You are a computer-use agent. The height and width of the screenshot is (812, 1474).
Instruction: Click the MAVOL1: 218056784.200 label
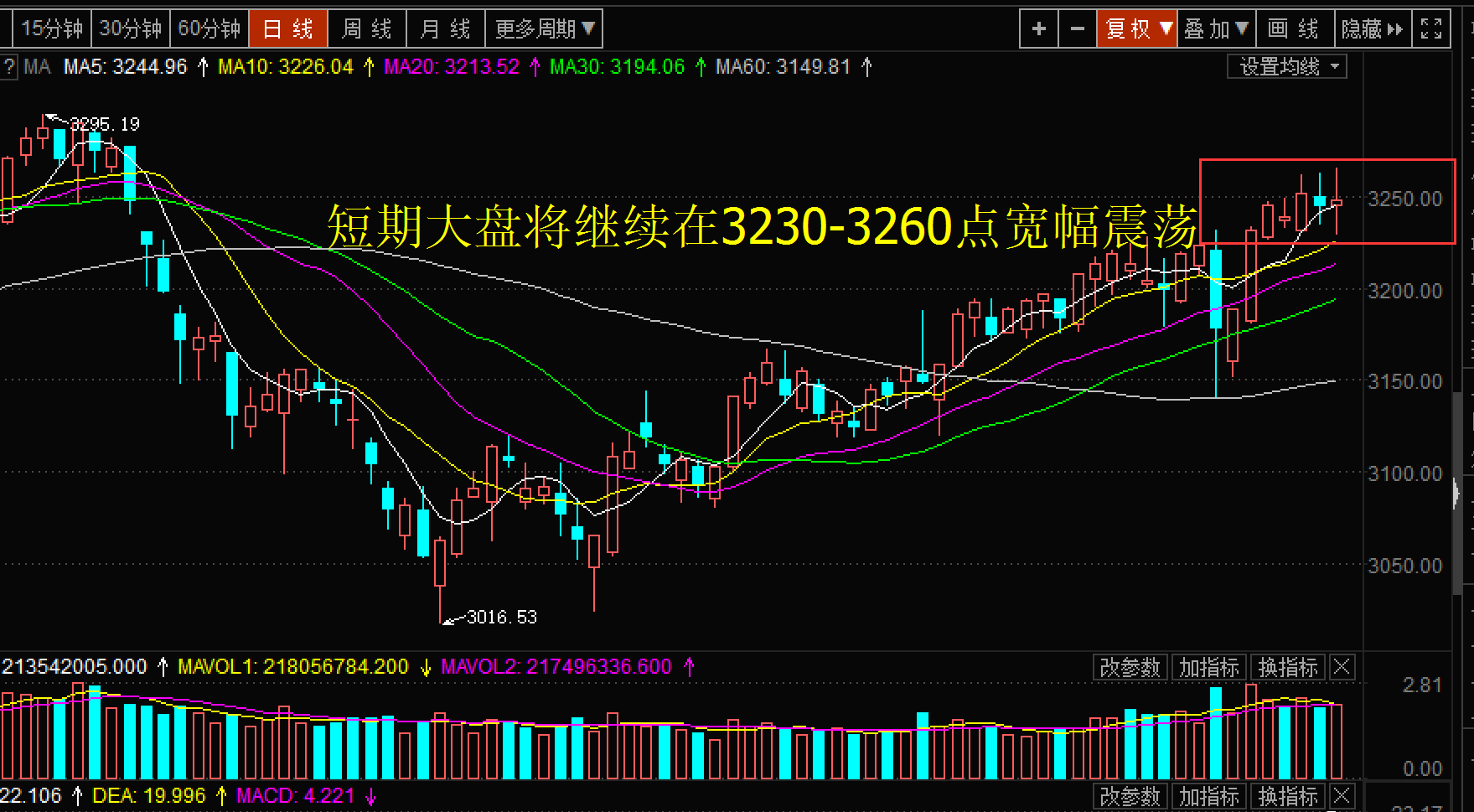pyautogui.click(x=293, y=667)
